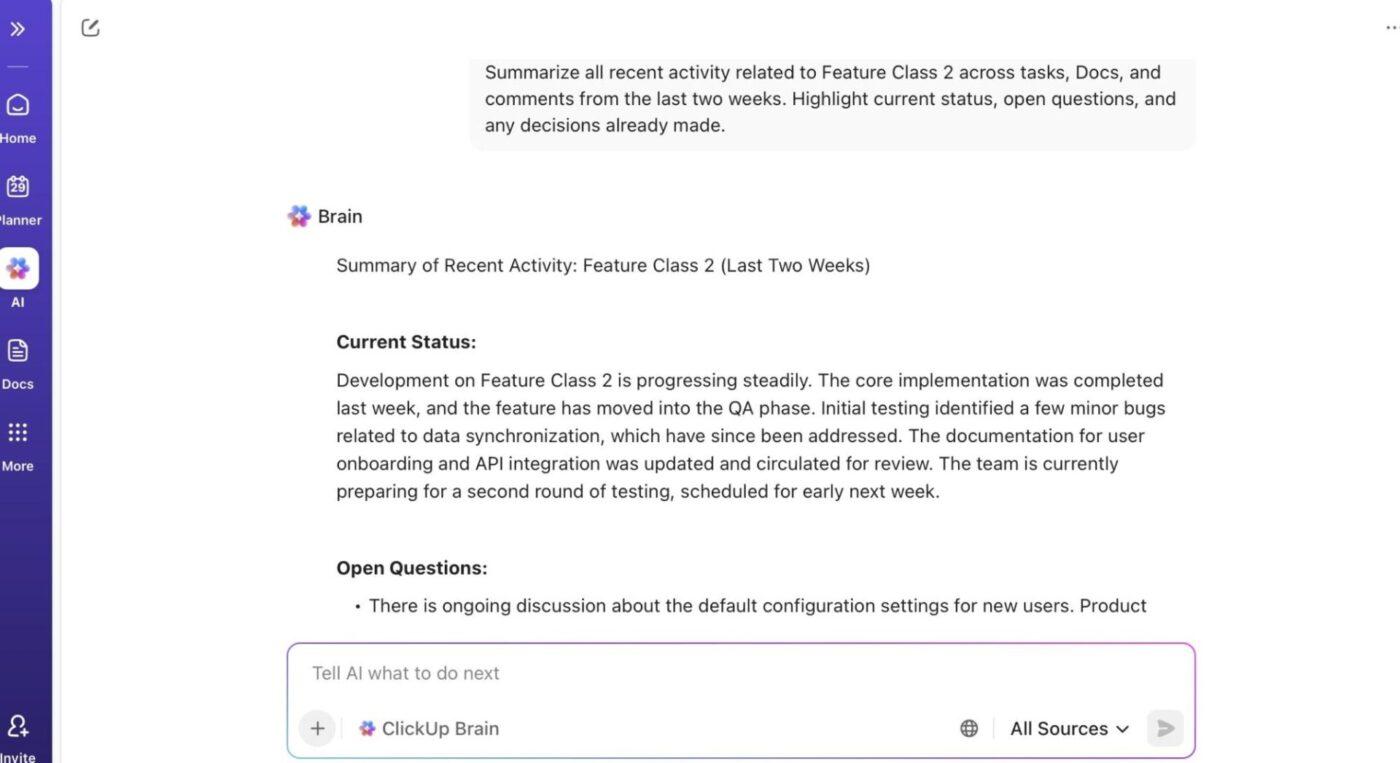The image size is (1400, 763).
Task: Focus the 'Tell AI what to do next' field
Action: (740, 673)
